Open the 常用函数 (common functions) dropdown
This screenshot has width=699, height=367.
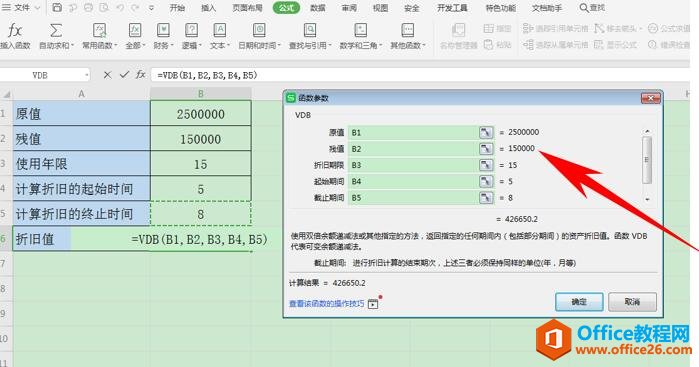100,45
